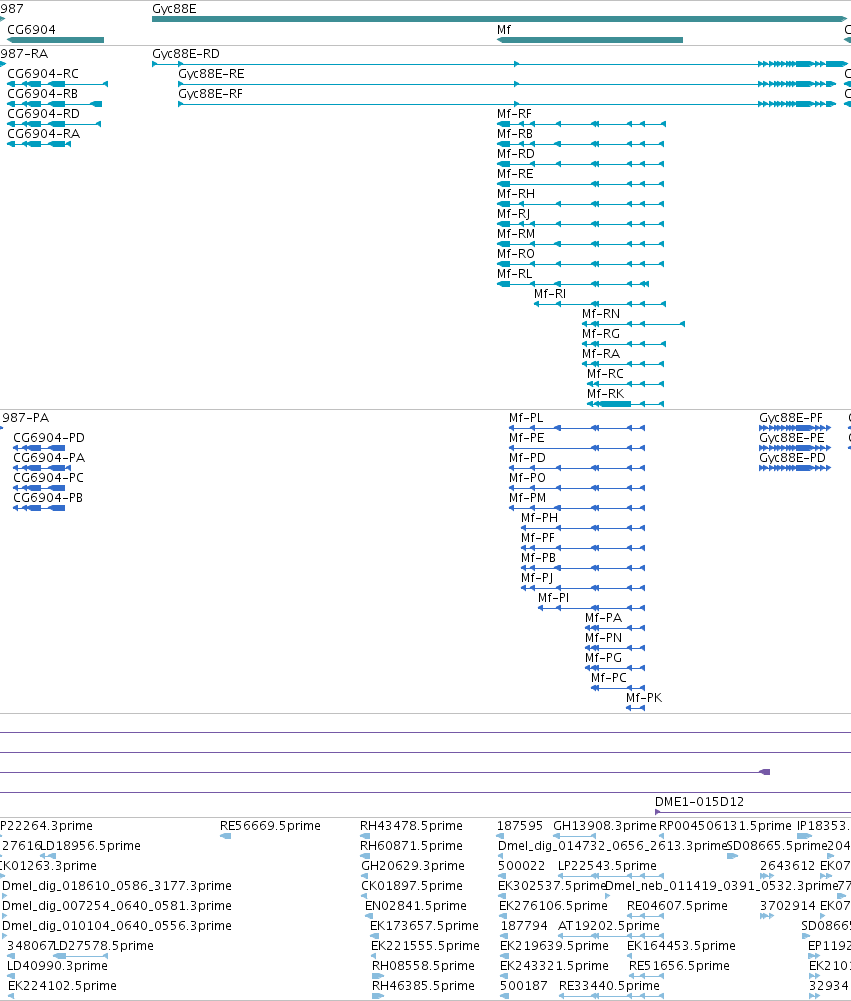Select EST RH60871.5prime
The height and width of the screenshot is (1001, 851).
[411, 846]
